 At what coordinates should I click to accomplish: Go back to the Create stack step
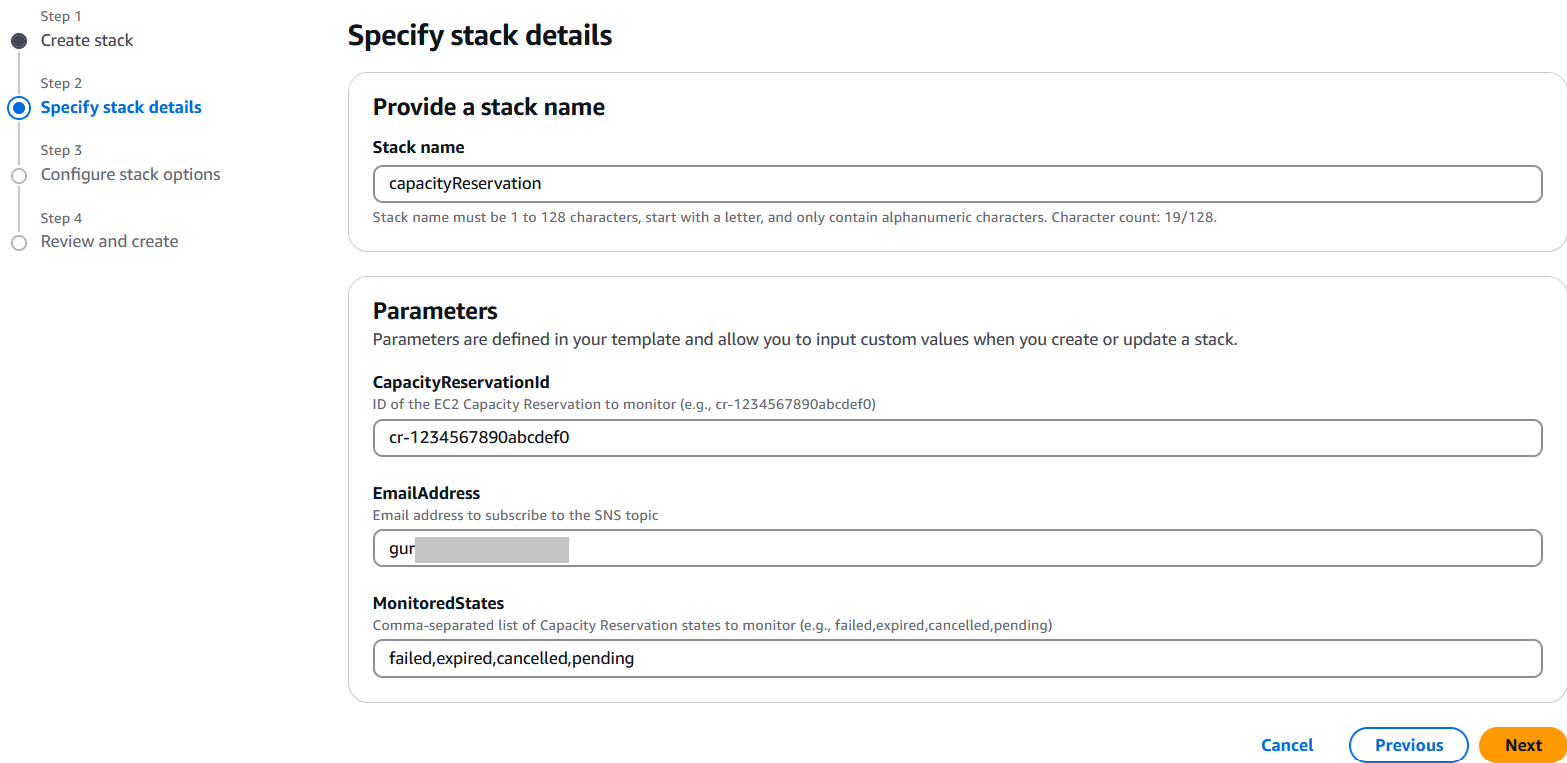(x=87, y=41)
